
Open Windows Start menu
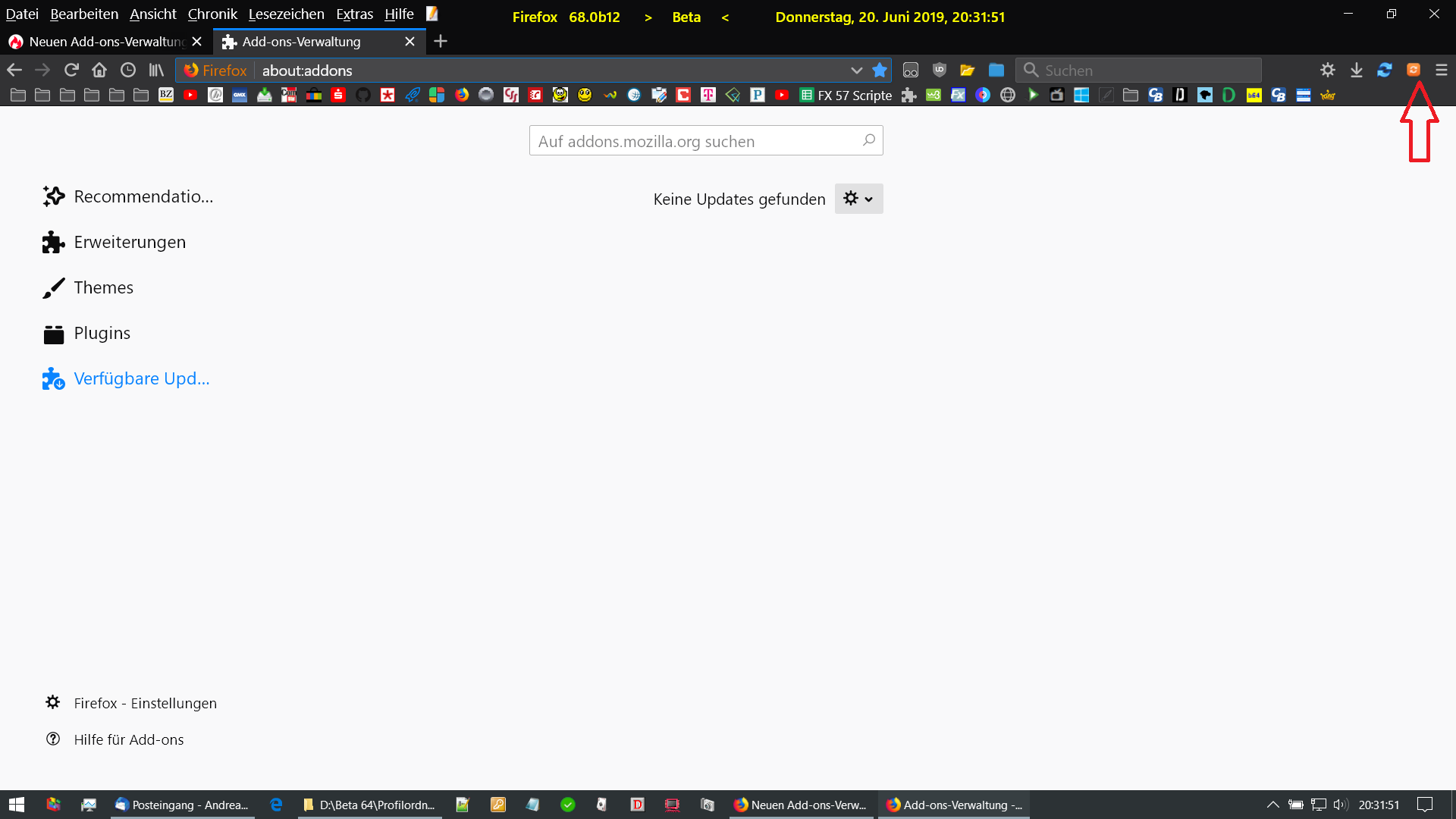17,805
